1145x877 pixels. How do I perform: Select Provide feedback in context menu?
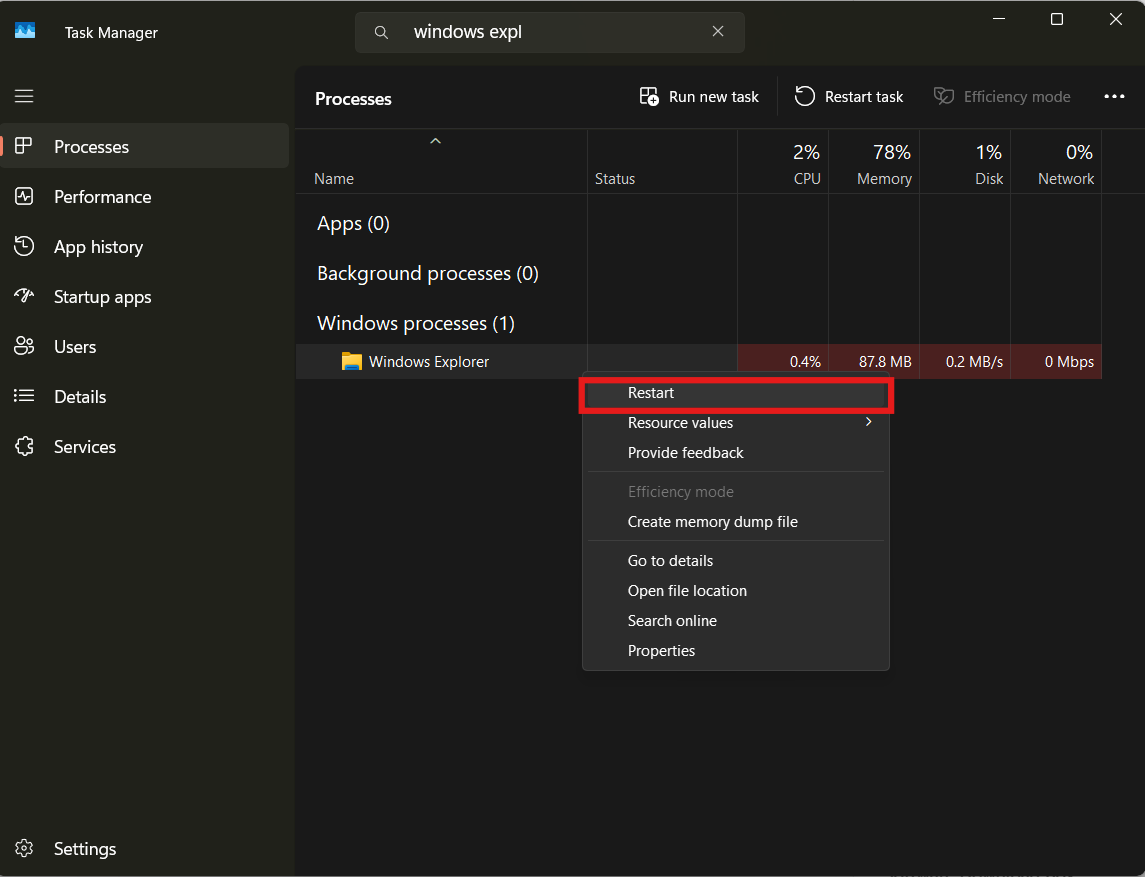point(736,453)
